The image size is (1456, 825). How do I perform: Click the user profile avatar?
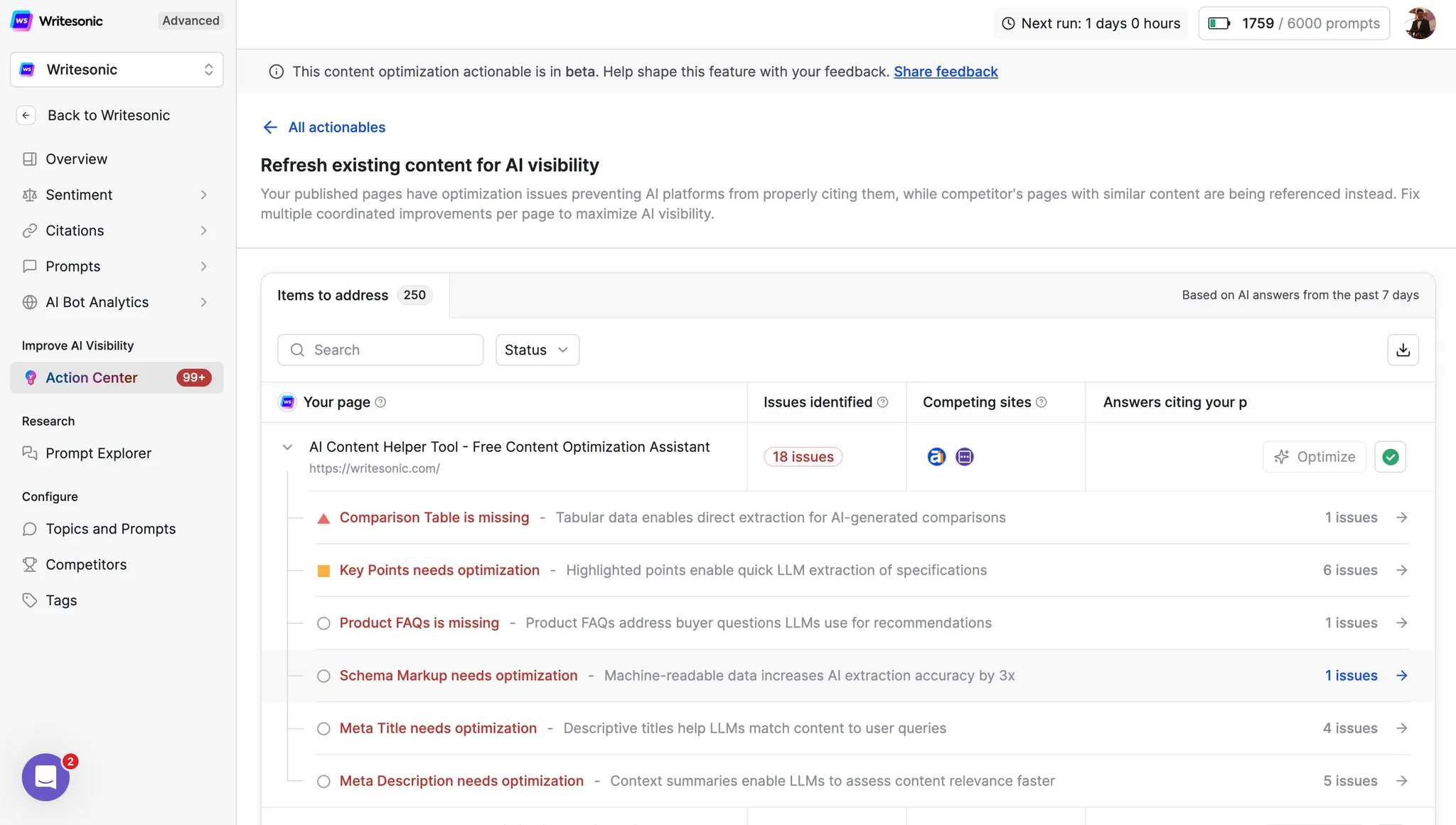point(1420,23)
